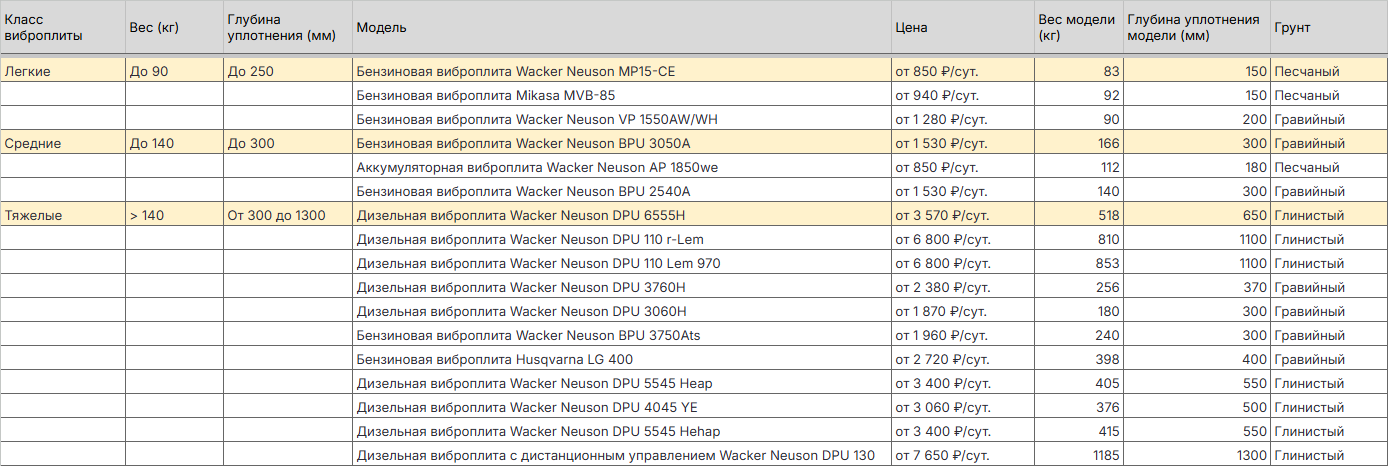
Task: Click price 'от 2 720 ₽/сут.'
Action: (963, 360)
